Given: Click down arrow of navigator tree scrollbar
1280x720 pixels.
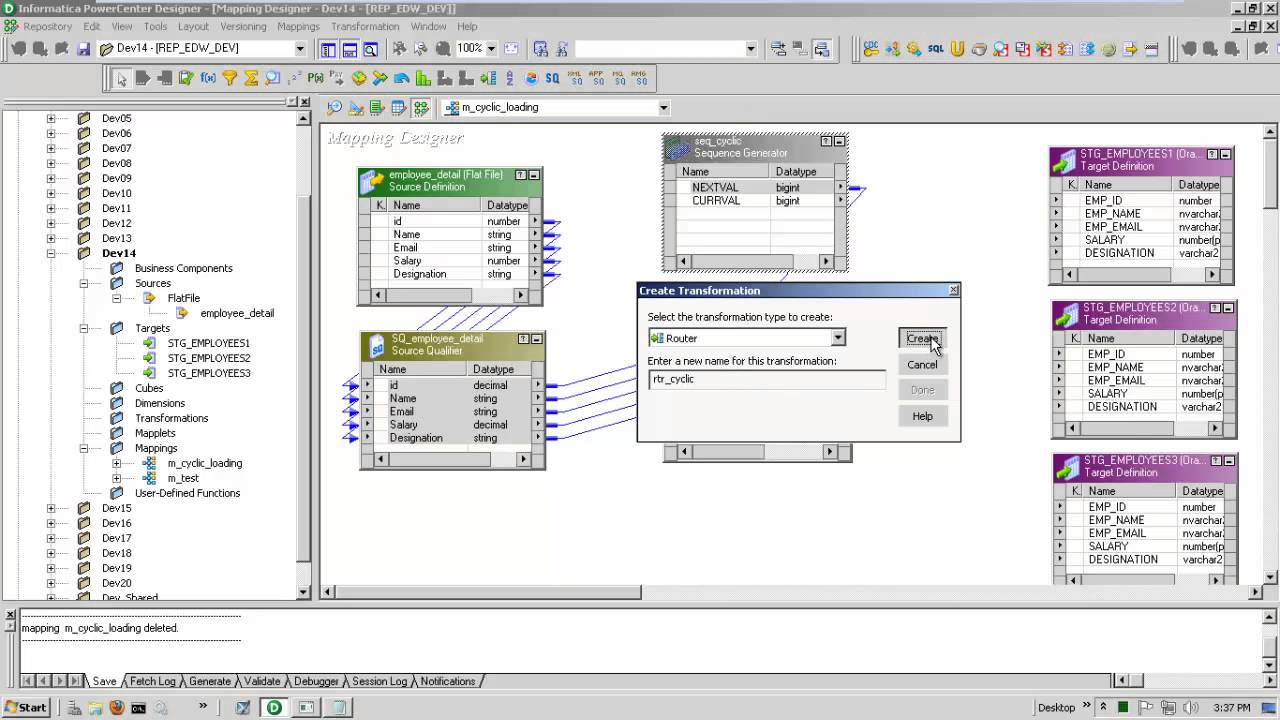Looking at the screenshot, I should (304, 592).
